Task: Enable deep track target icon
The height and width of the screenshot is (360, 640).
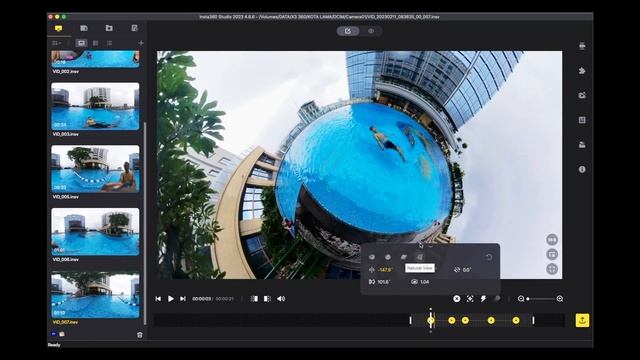Action: click(x=470, y=299)
